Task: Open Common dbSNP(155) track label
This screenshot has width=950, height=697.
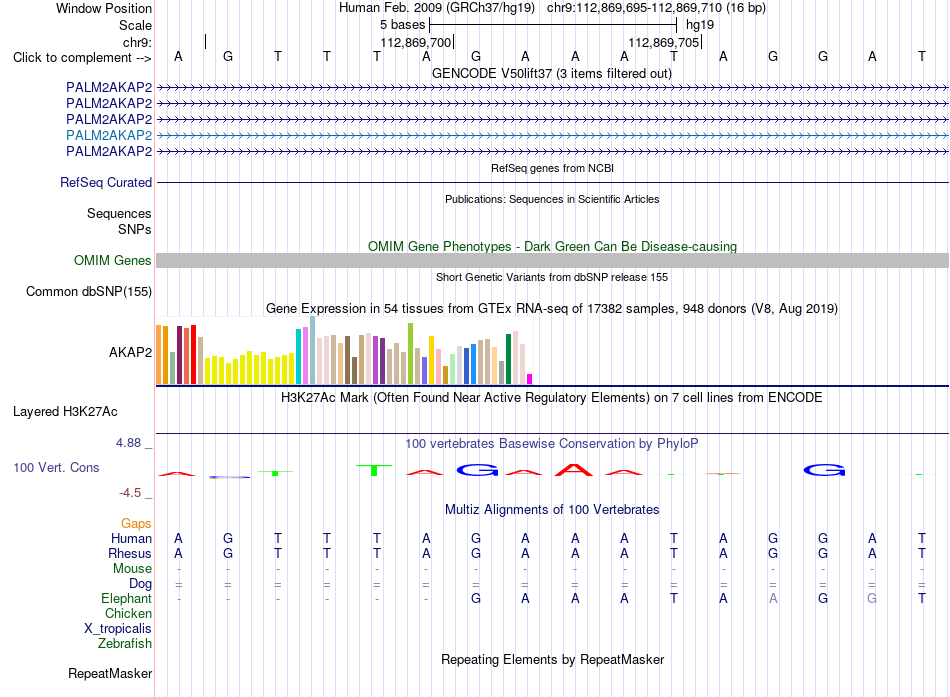Action: 89,292
